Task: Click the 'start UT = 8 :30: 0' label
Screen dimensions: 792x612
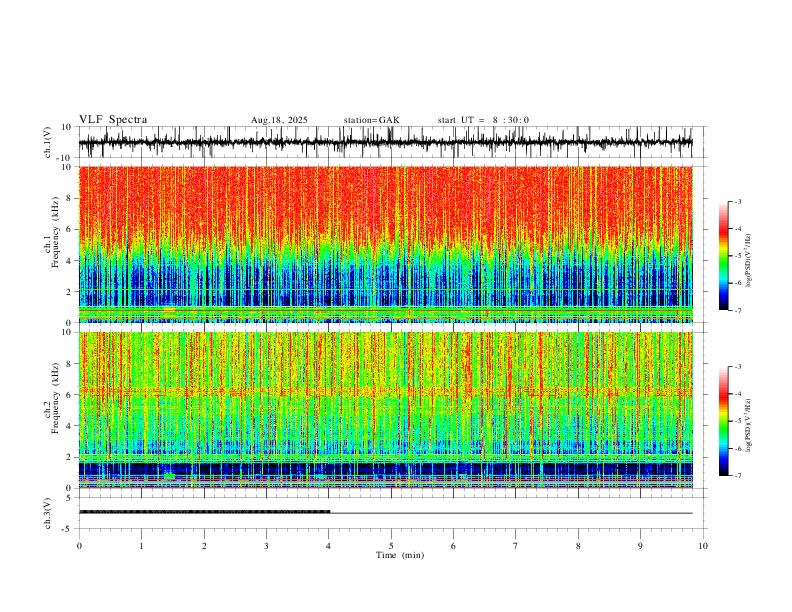Action: [483, 120]
